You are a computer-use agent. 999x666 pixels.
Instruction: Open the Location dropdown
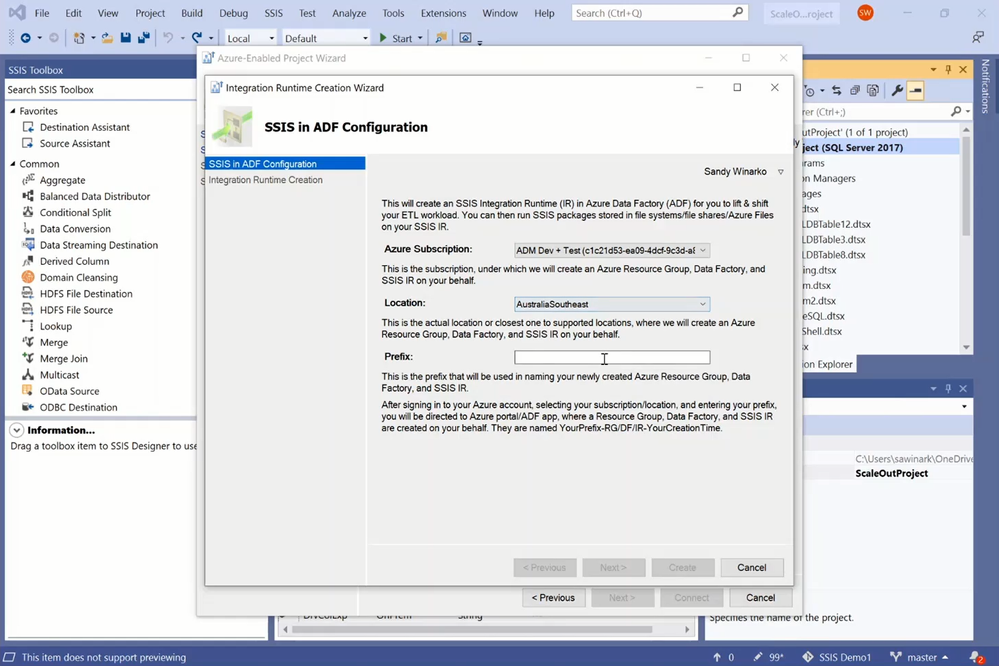612,304
